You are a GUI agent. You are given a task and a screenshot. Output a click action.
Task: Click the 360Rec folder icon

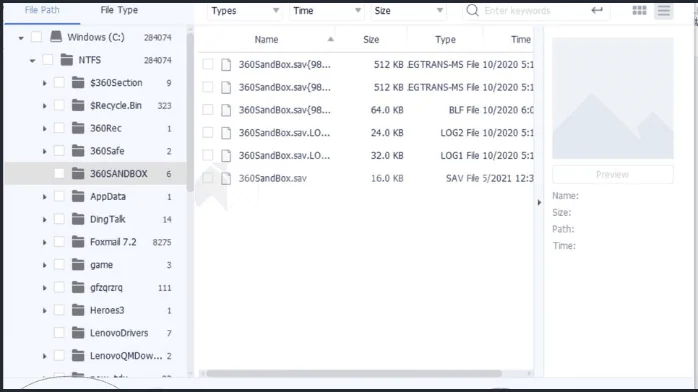(x=78, y=128)
